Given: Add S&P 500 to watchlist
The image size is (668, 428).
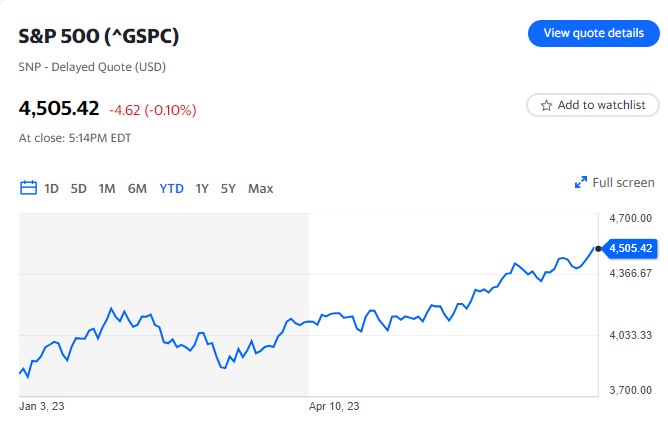Looking at the screenshot, I should pyautogui.click(x=593, y=105).
